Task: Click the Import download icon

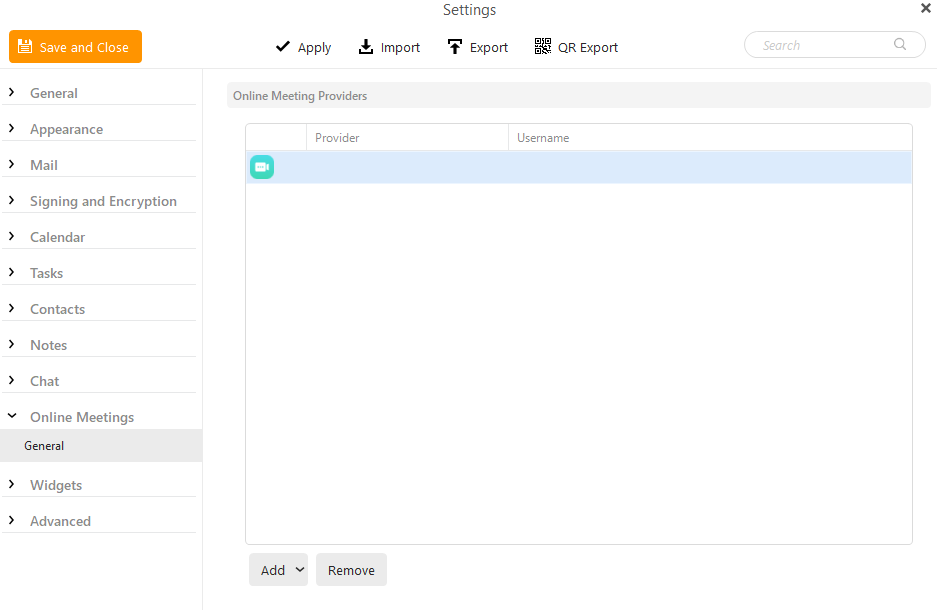Action: coord(366,47)
